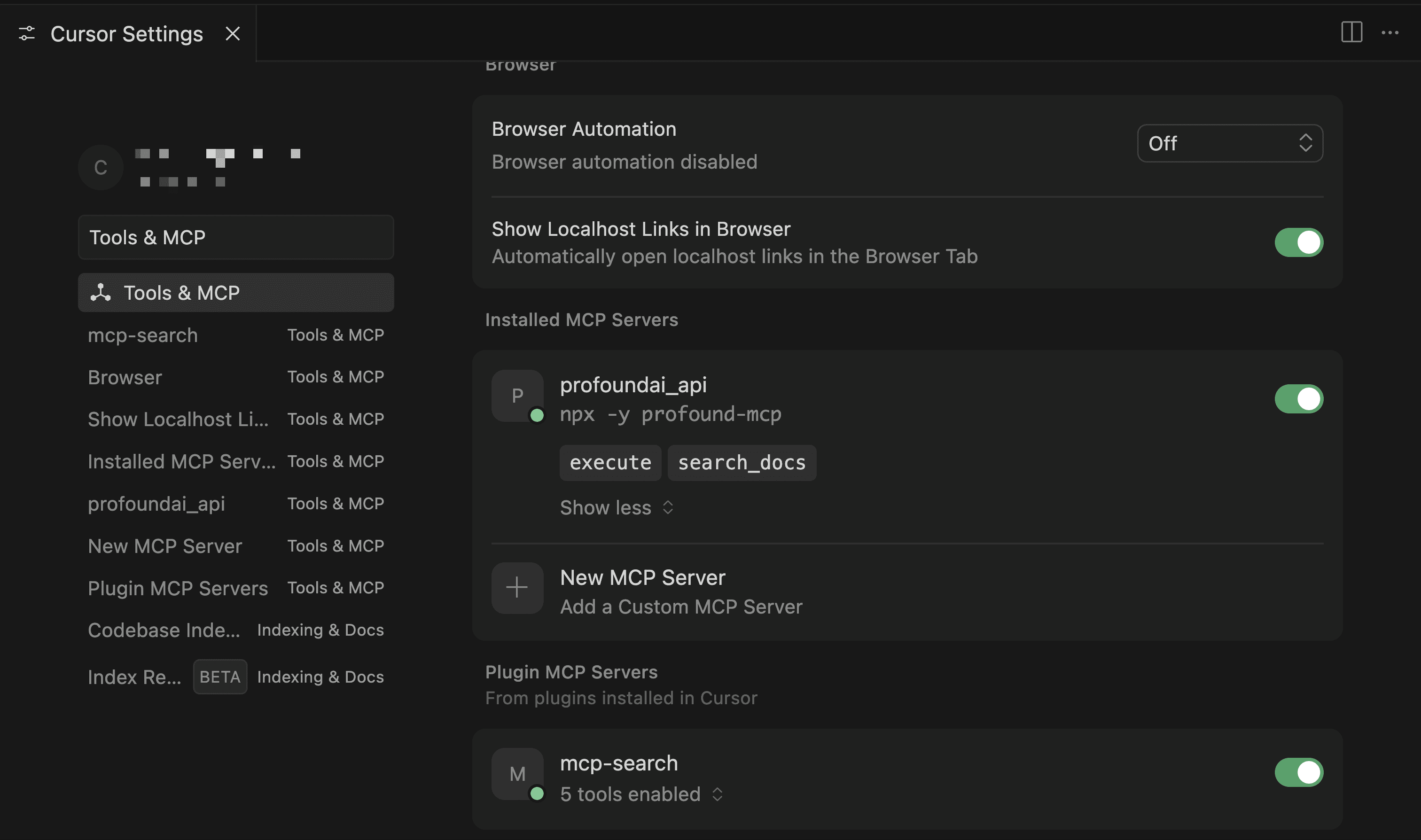Open the mcp-search search result

[x=236, y=334]
